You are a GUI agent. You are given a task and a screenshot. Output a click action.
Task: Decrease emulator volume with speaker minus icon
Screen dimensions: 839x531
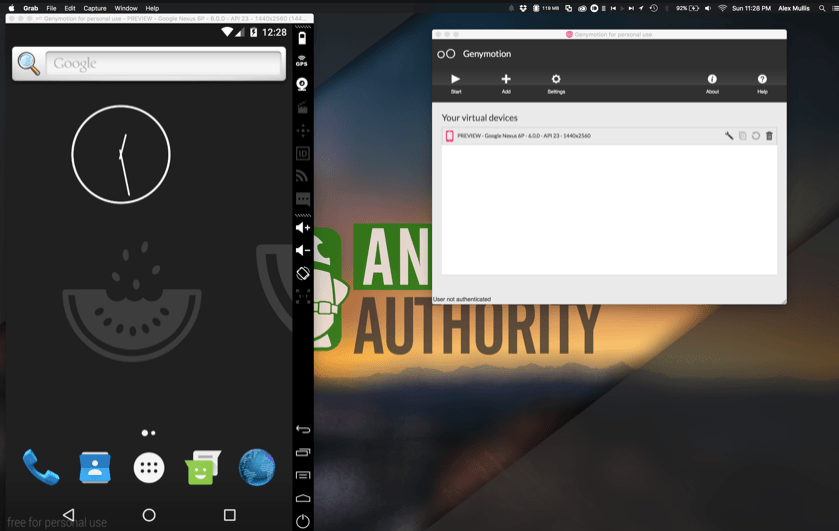click(x=303, y=250)
